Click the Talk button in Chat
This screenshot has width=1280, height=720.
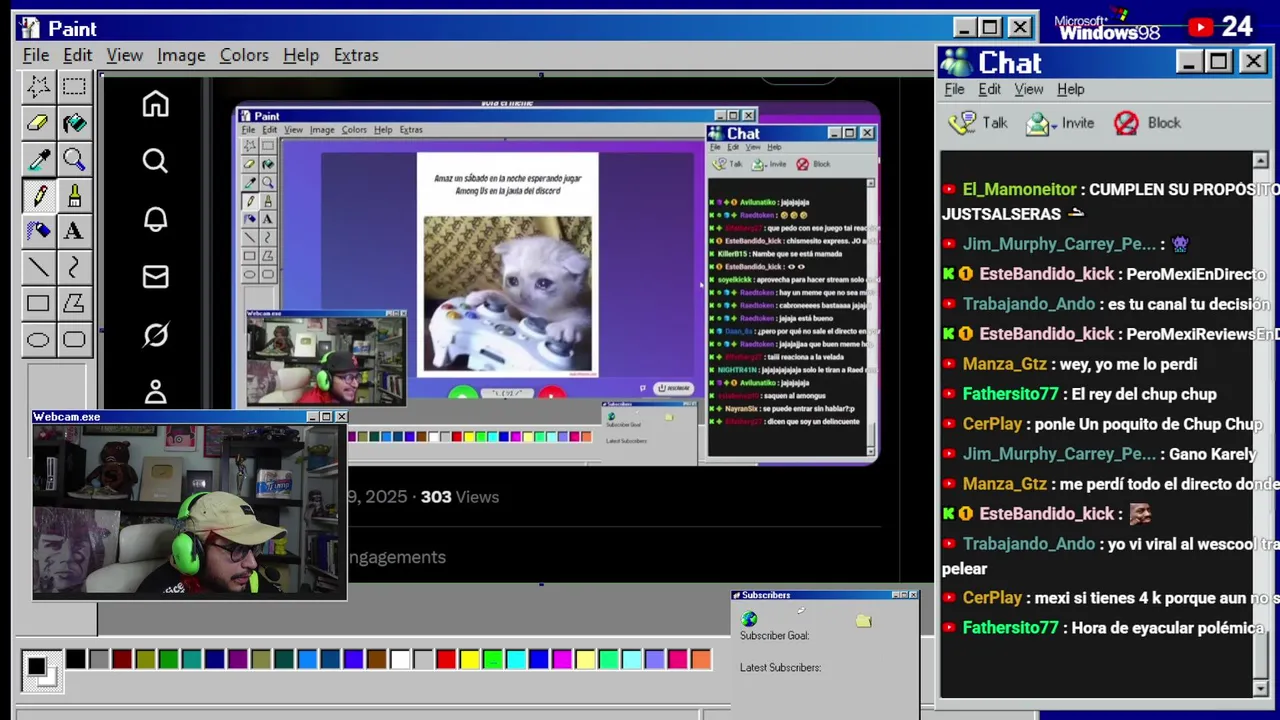tap(979, 123)
